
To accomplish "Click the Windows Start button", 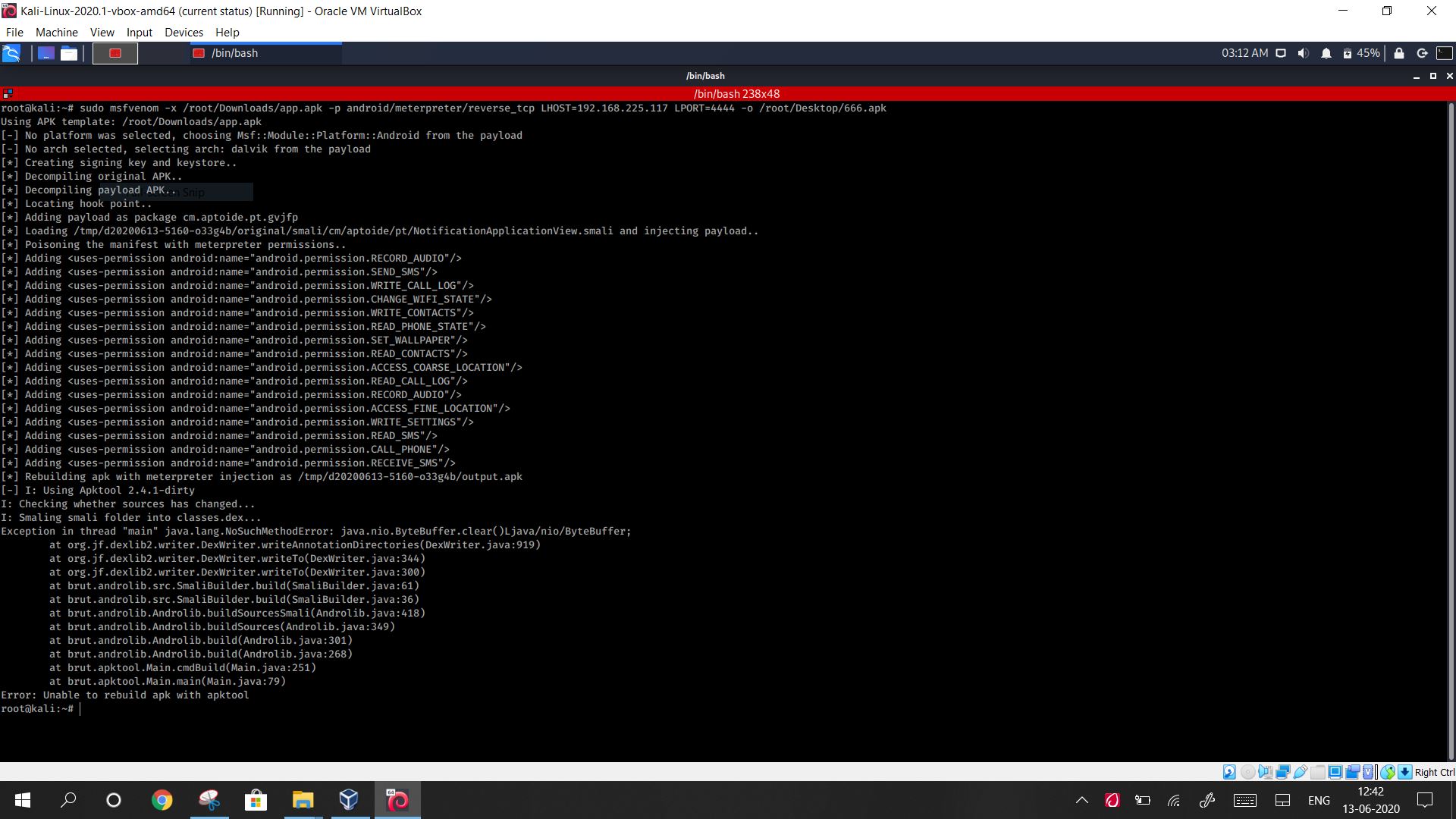I will tap(22, 800).
